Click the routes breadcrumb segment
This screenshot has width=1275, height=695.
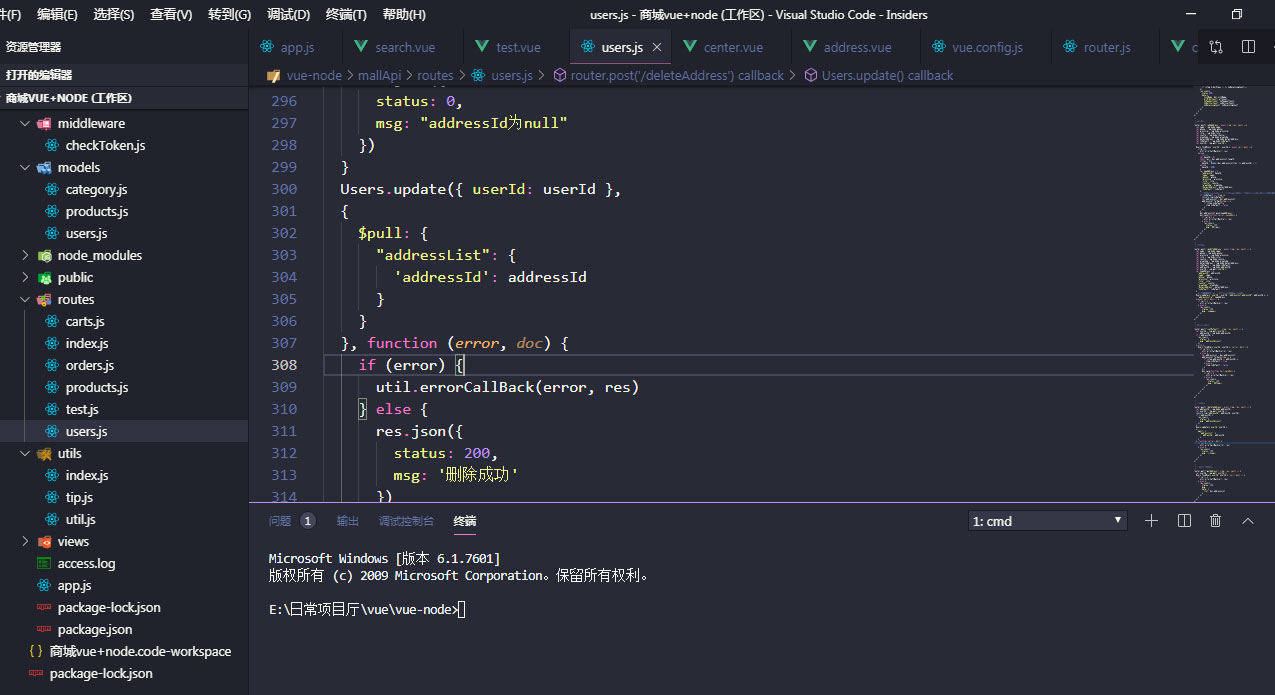tap(435, 75)
